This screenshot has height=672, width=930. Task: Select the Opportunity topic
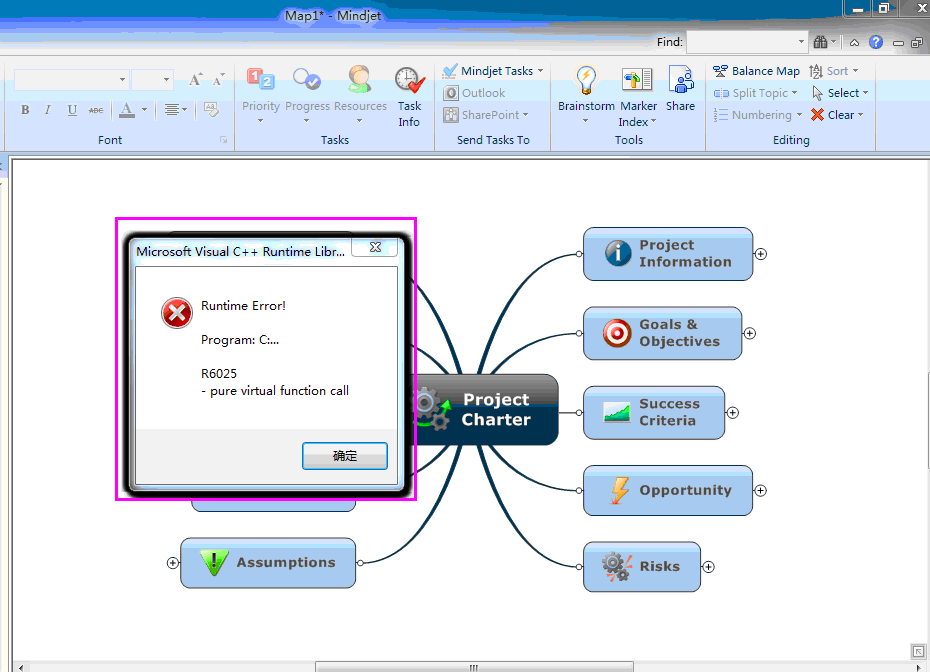click(x=668, y=491)
